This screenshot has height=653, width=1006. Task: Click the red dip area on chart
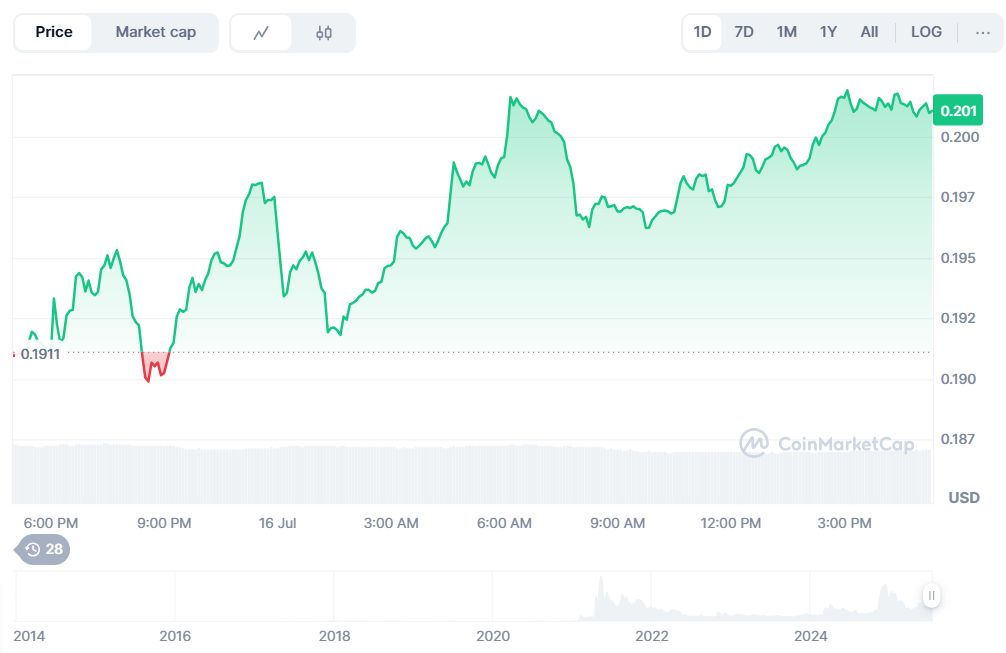(155, 365)
